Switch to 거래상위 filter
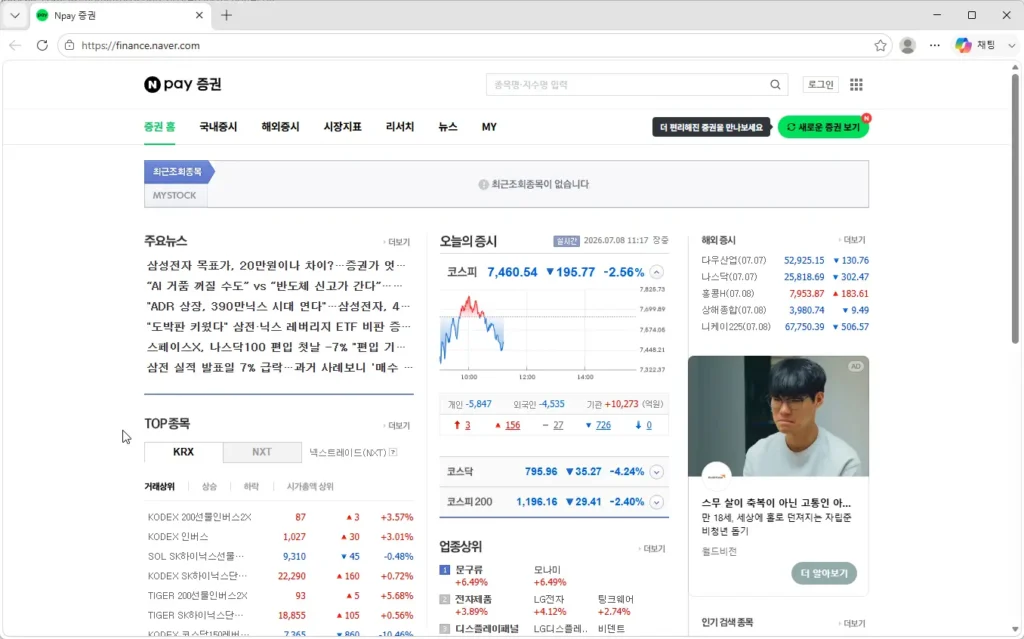 (159, 487)
